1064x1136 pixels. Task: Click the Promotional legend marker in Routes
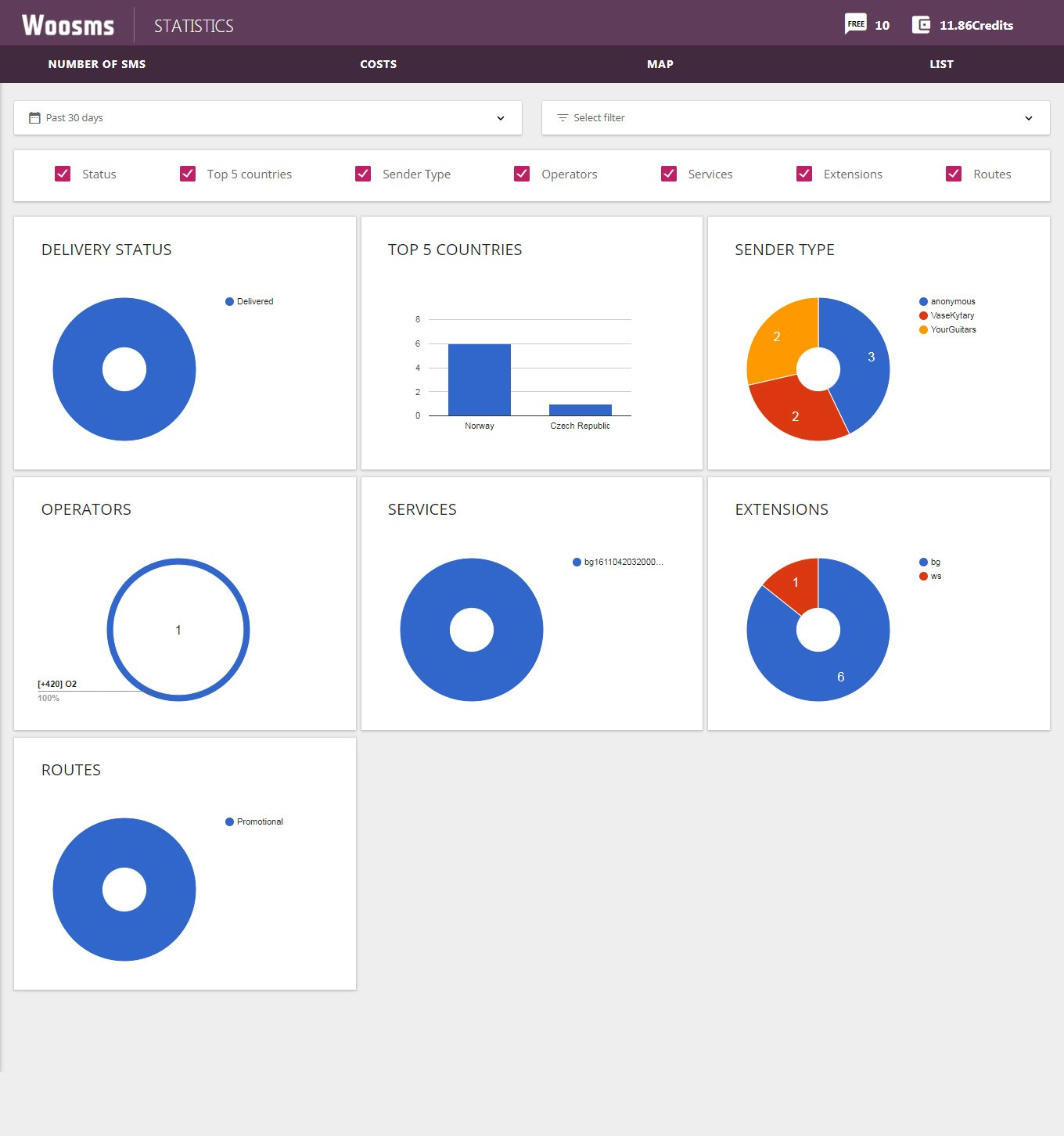228,821
